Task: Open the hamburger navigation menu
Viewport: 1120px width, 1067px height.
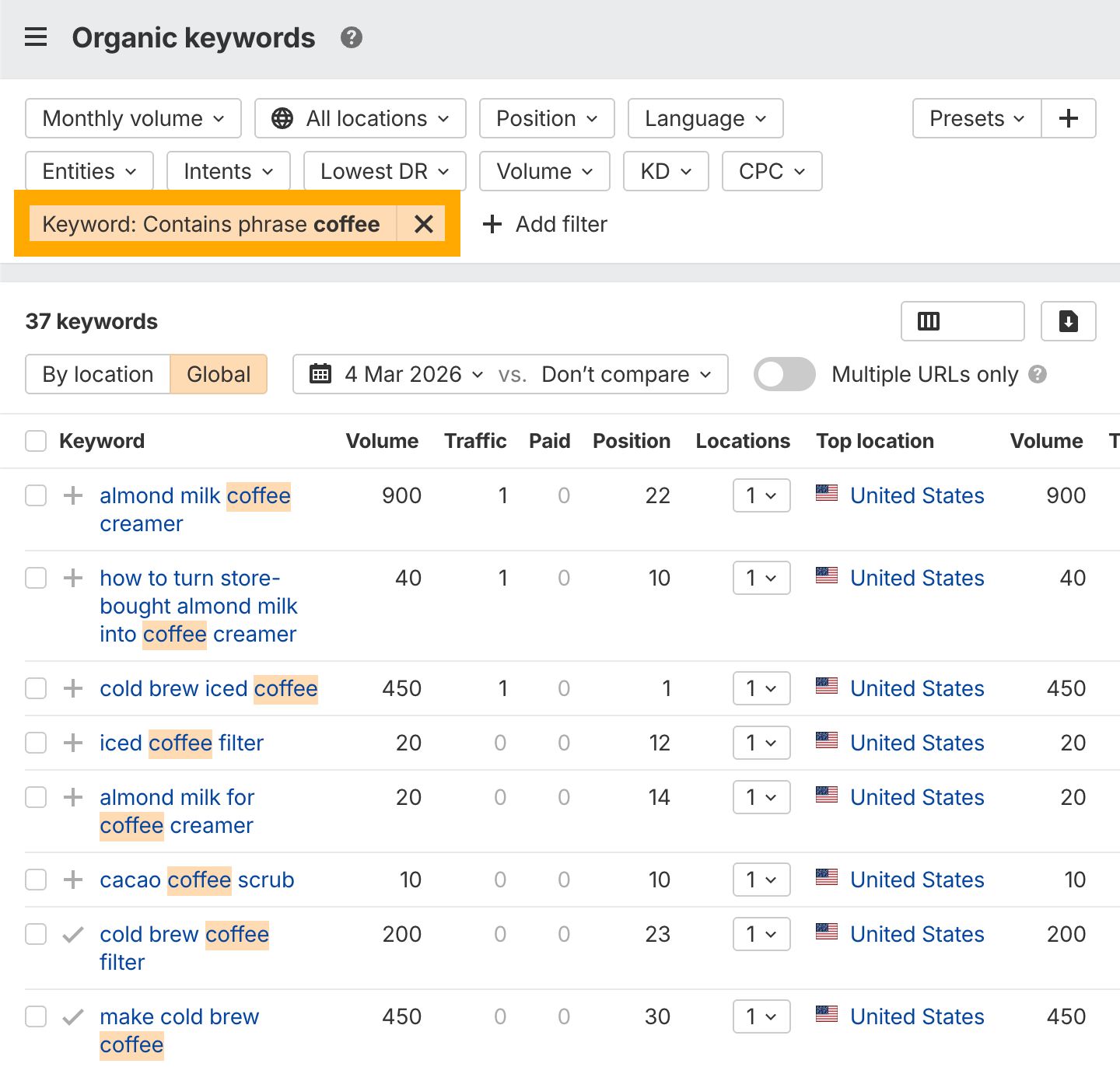Action: pyautogui.click(x=36, y=37)
